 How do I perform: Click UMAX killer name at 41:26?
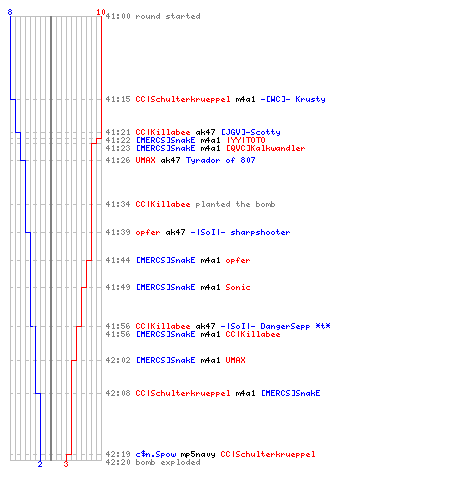coord(145,160)
